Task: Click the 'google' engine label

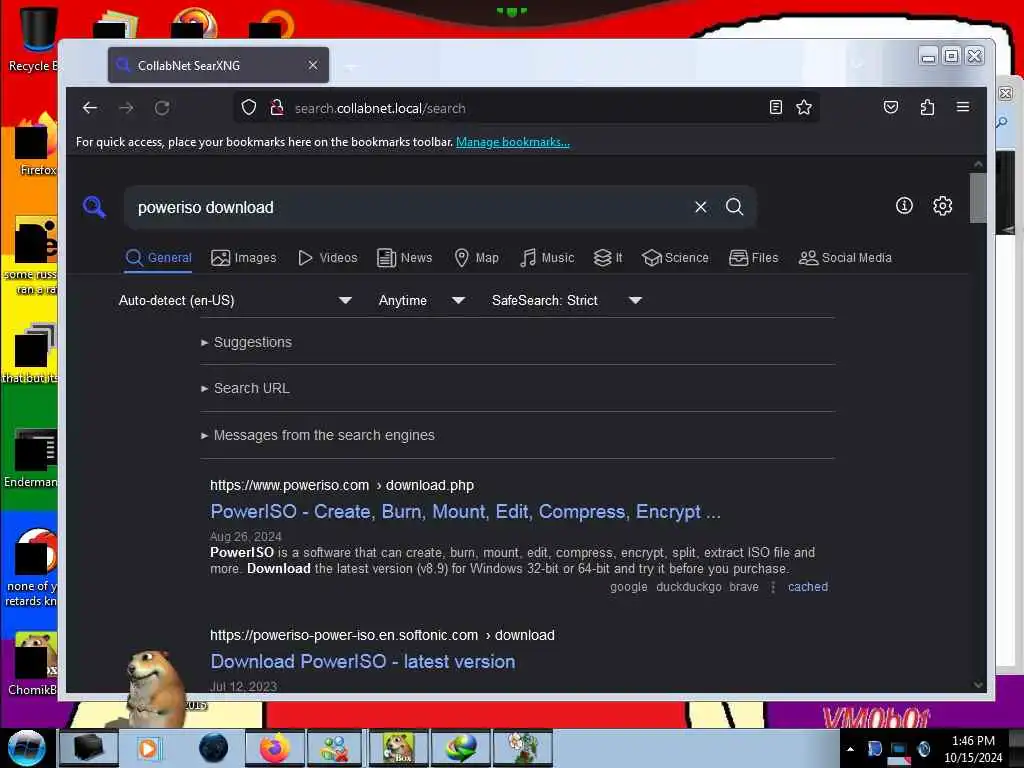Action: point(628,586)
